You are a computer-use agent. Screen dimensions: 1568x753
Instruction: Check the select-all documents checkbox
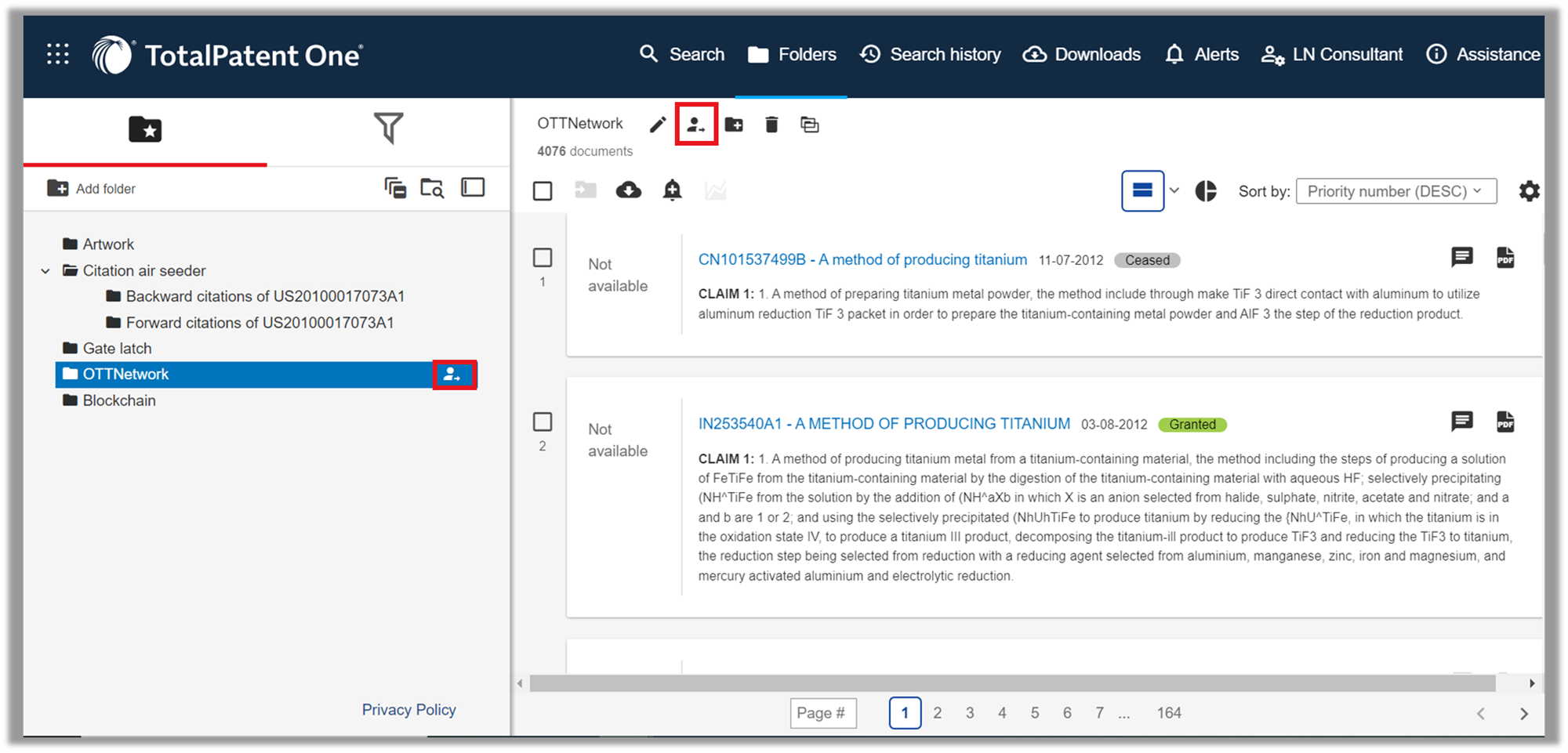click(x=543, y=190)
